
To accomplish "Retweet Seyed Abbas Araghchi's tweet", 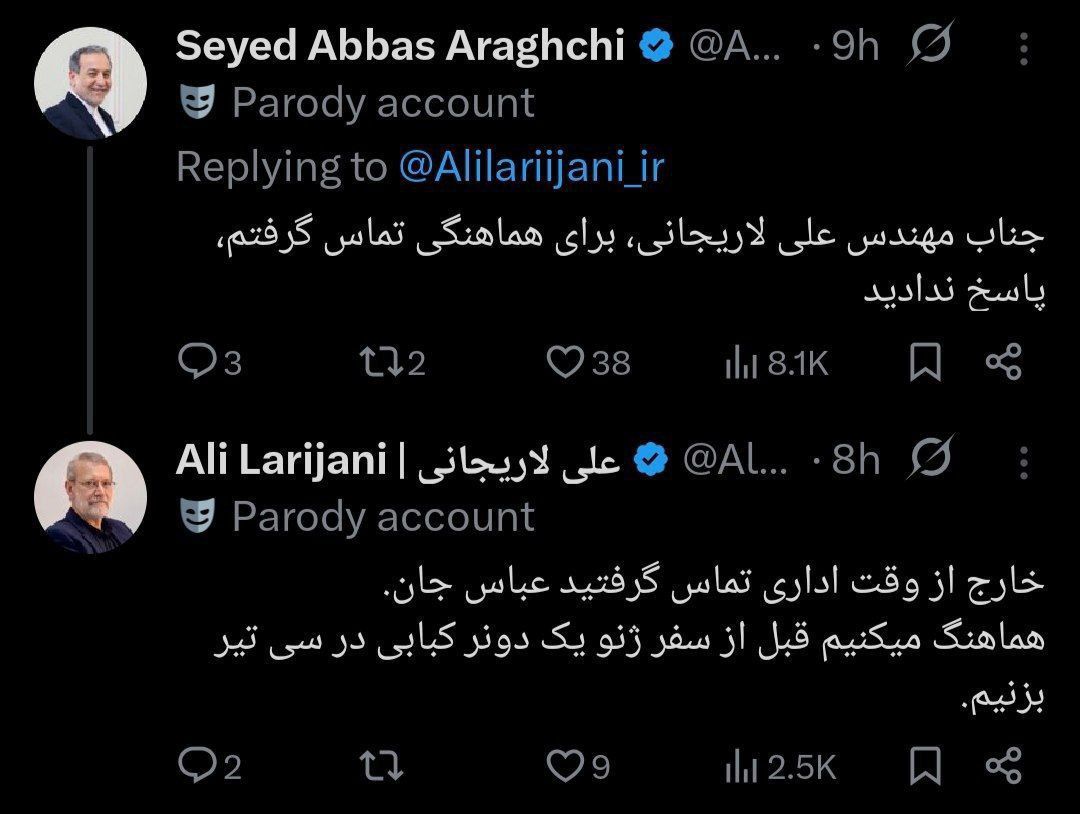I will coord(381,362).
